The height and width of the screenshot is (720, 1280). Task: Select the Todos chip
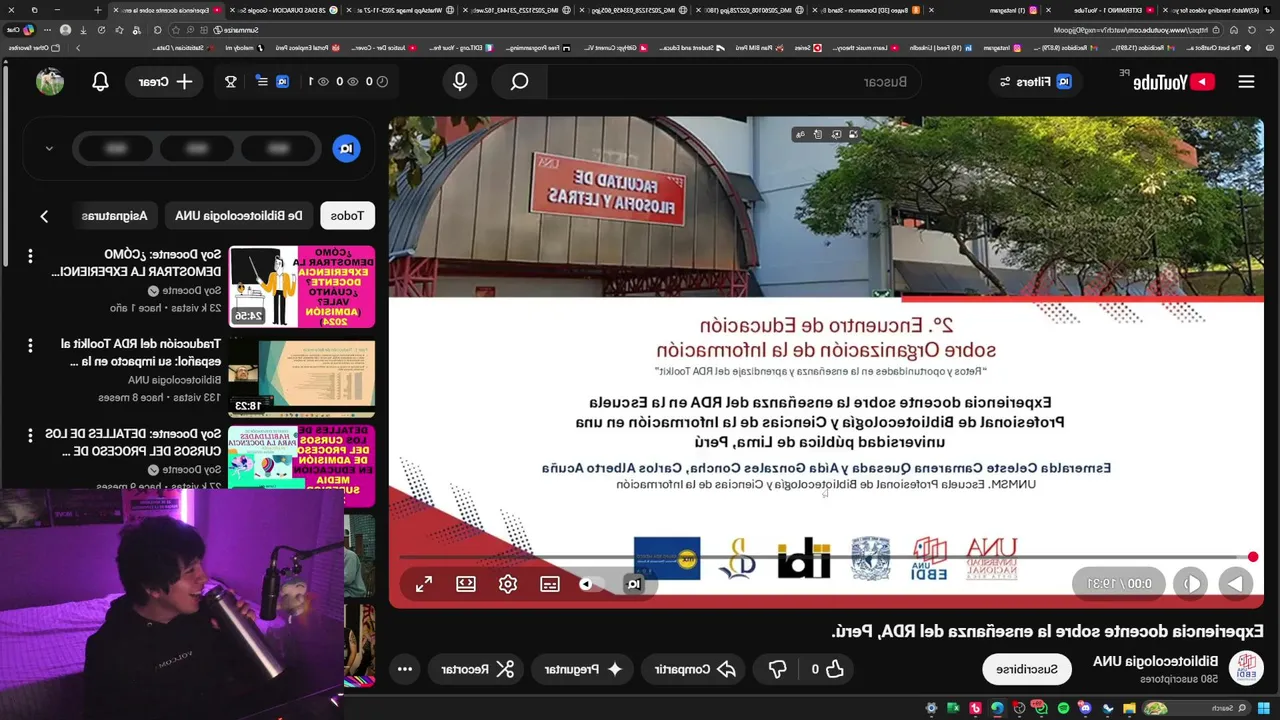347,215
